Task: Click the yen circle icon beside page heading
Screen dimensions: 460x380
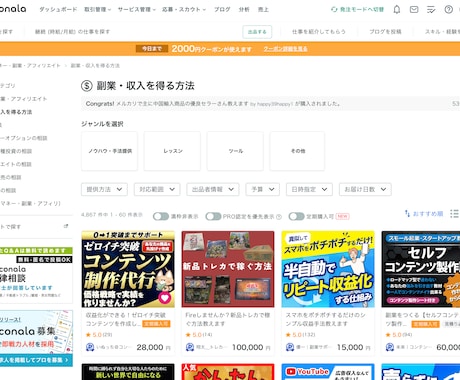Action: point(87,86)
